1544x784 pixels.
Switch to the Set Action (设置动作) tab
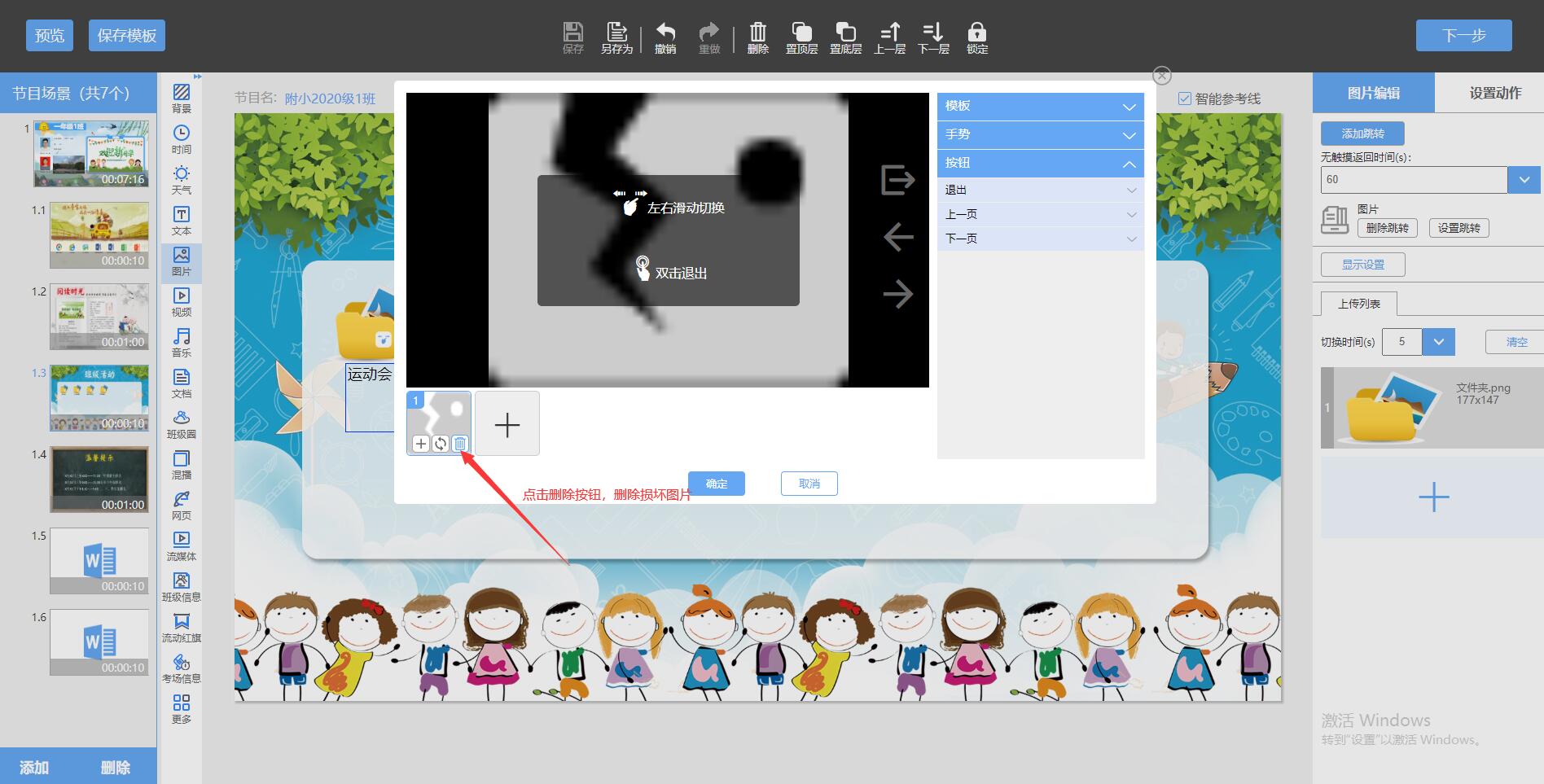click(x=1494, y=94)
